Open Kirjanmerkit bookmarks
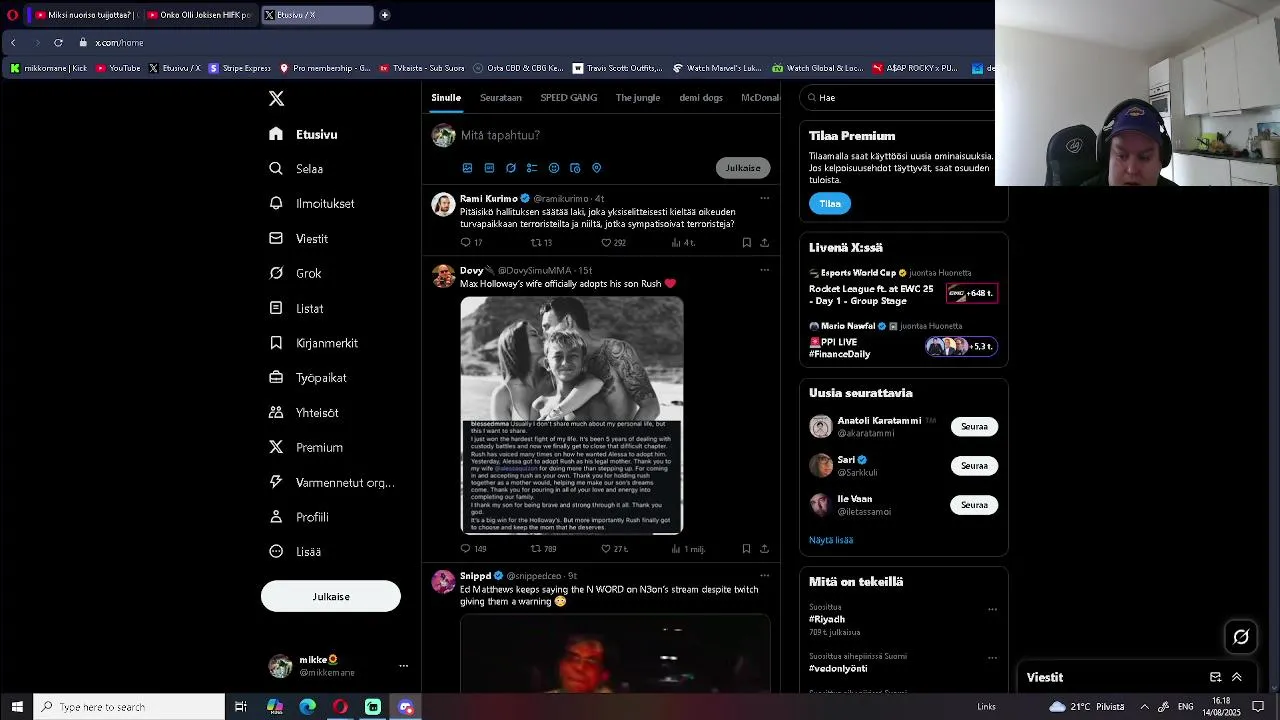The height and width of the screenshot is (720, 1280). coord(314,343)
